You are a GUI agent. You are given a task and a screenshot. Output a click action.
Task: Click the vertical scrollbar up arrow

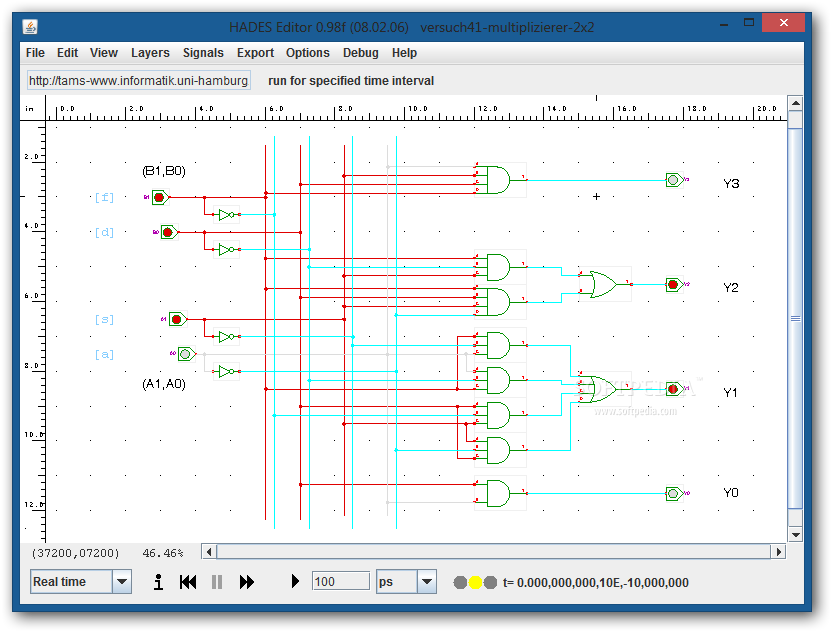click(795, 103)
